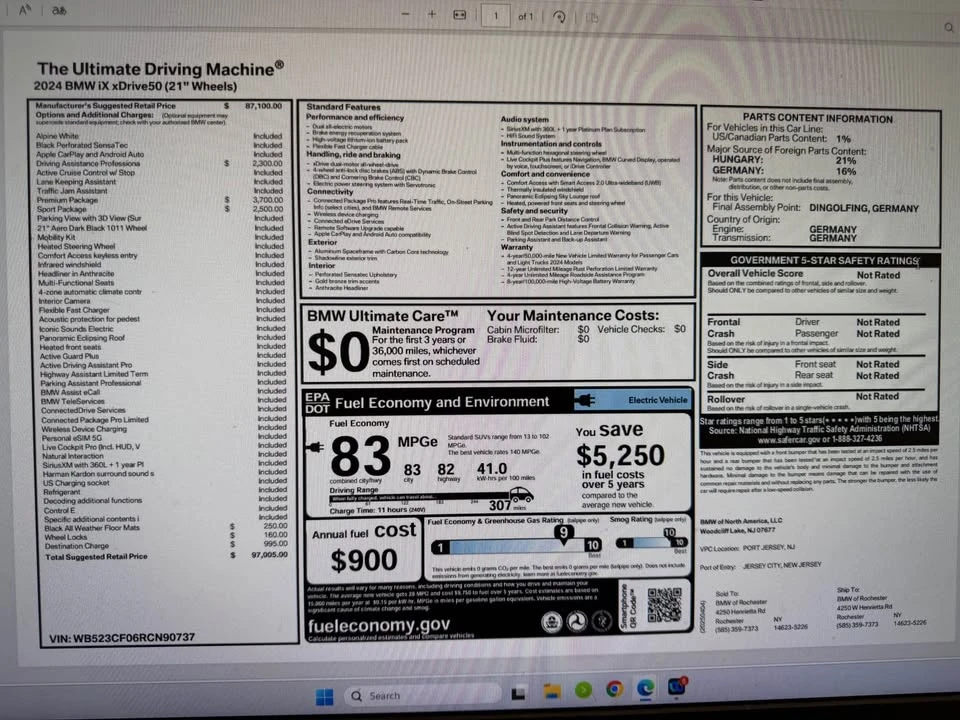
Task: Rotate the PDF page with rotate icon
Action: [x=559, y=17]
